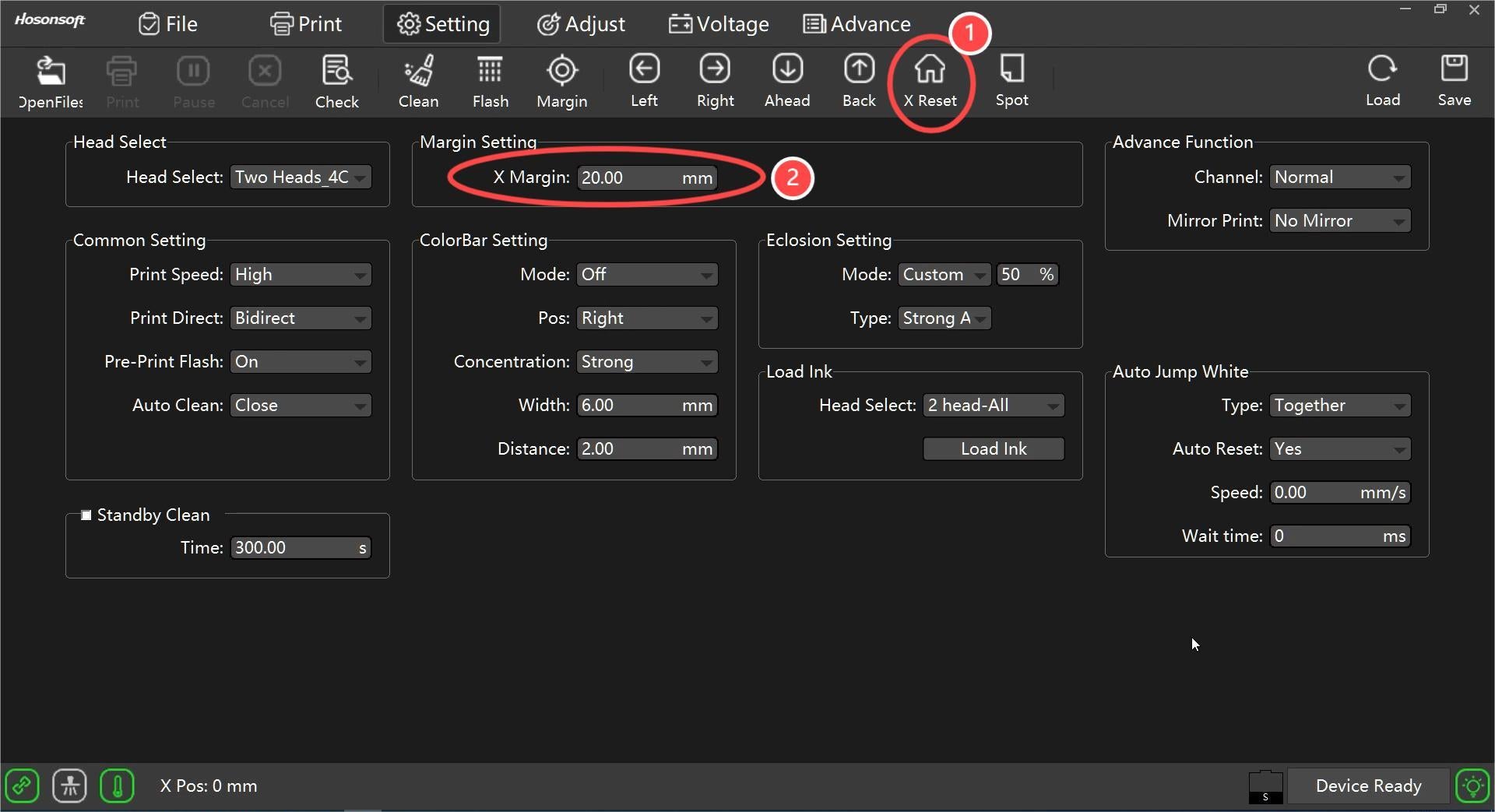The width and height of the screenshot is (1495, 812).
Task: Click the Device Ready status button
Action: [1368, 786]
